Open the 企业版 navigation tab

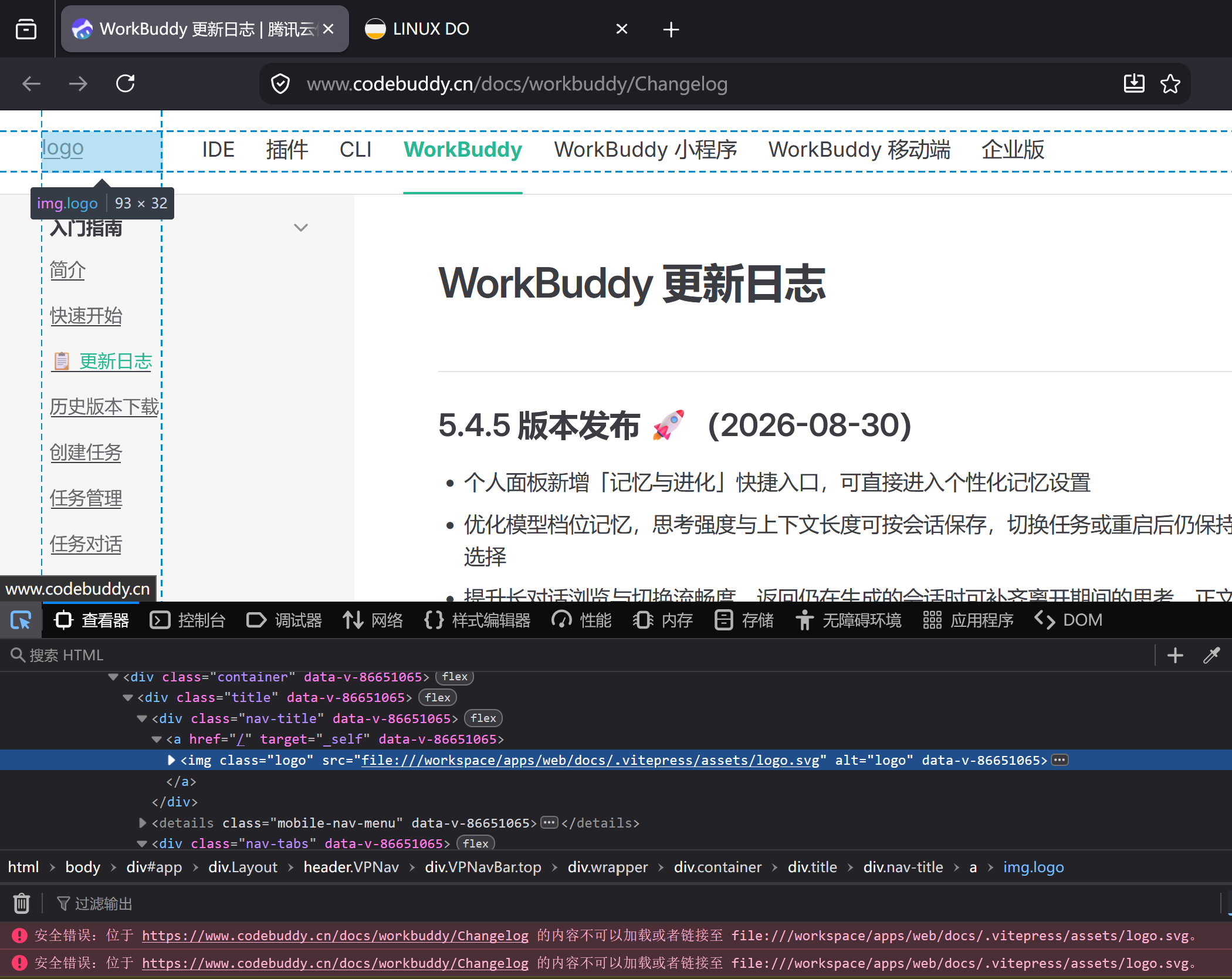tap(1013, 150)
